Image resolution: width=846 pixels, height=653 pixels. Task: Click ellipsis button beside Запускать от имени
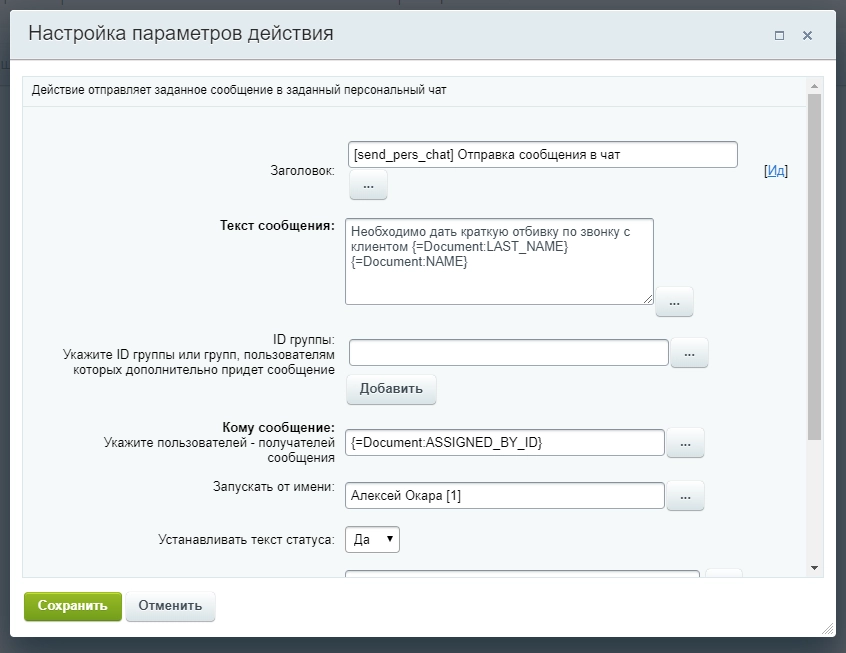(684, 496)
